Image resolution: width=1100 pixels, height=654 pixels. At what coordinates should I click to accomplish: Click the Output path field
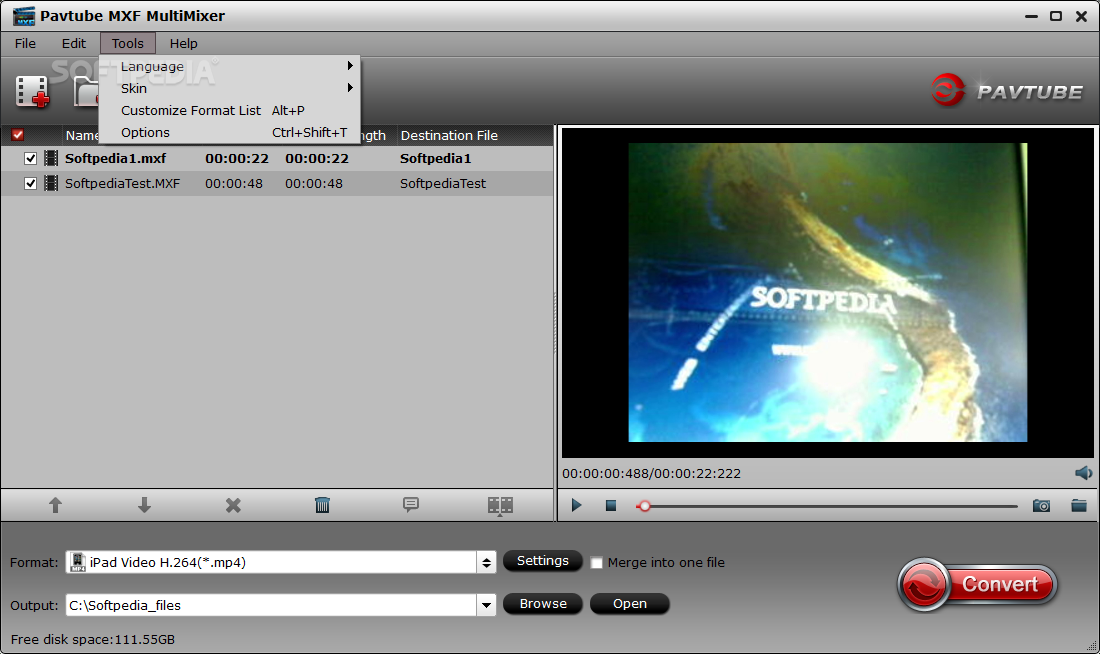(x=271, y=606)
